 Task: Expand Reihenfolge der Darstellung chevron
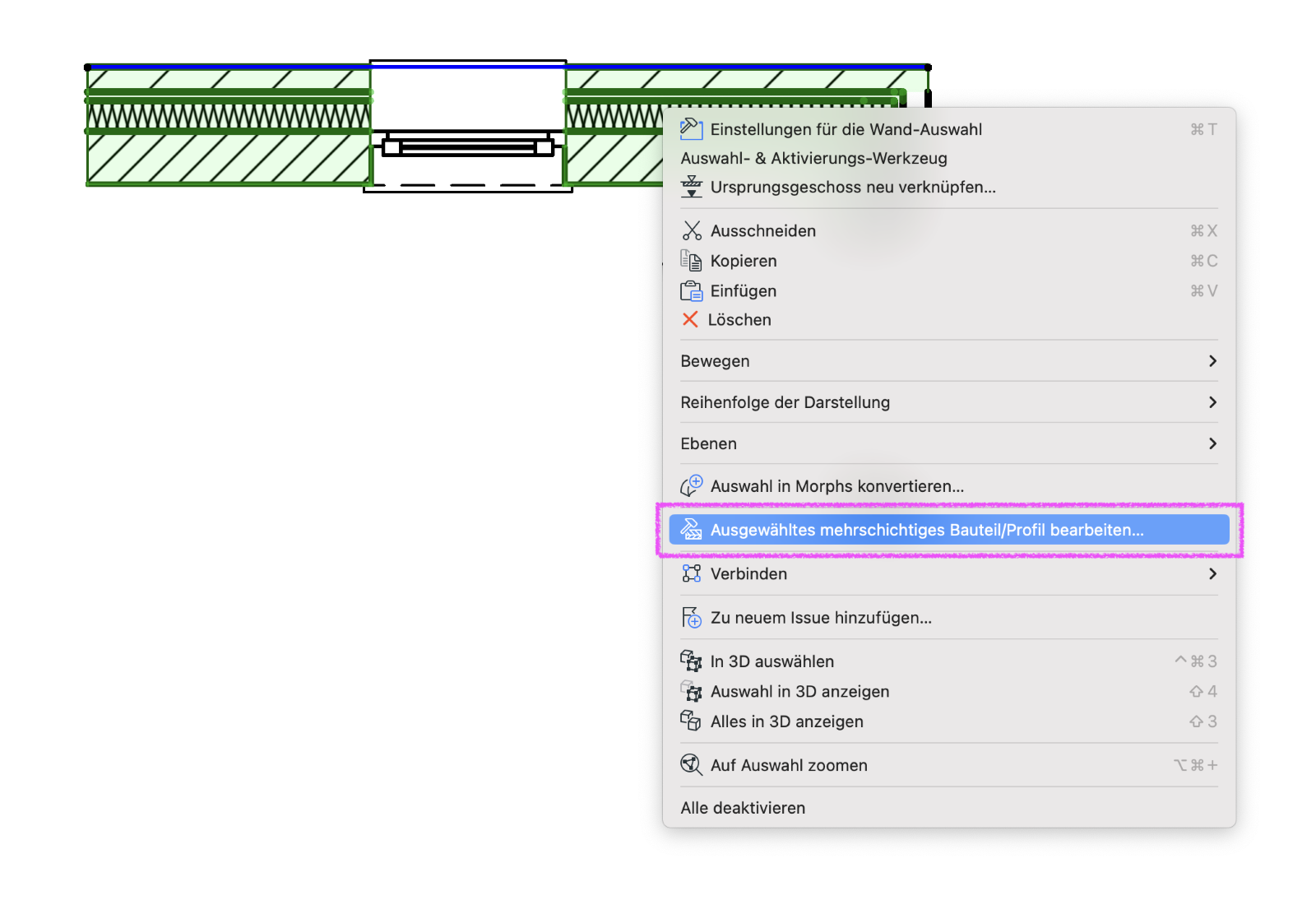click(x=1212, y=402)
